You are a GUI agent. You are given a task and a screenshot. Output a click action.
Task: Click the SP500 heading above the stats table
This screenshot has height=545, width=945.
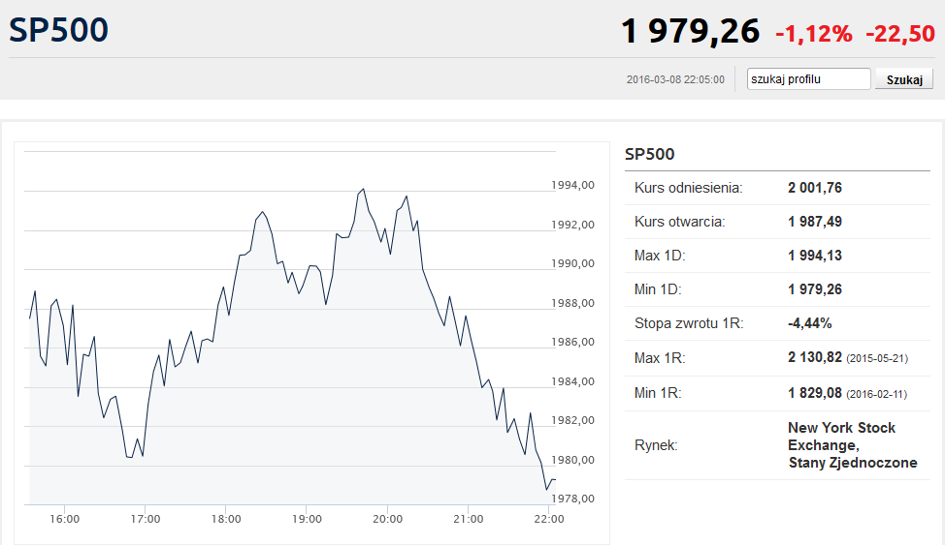pyautogui.click(x=649, y=154)
